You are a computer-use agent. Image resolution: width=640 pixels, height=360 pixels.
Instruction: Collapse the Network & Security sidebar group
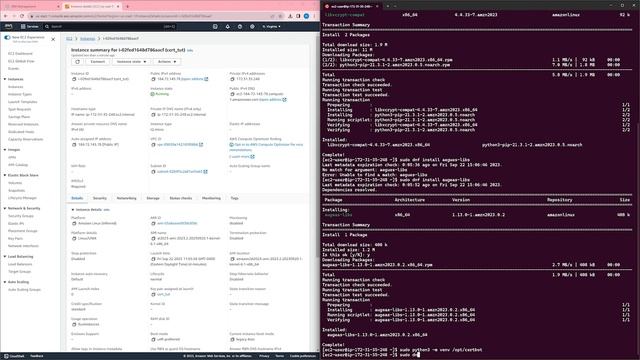click(5, 209)
